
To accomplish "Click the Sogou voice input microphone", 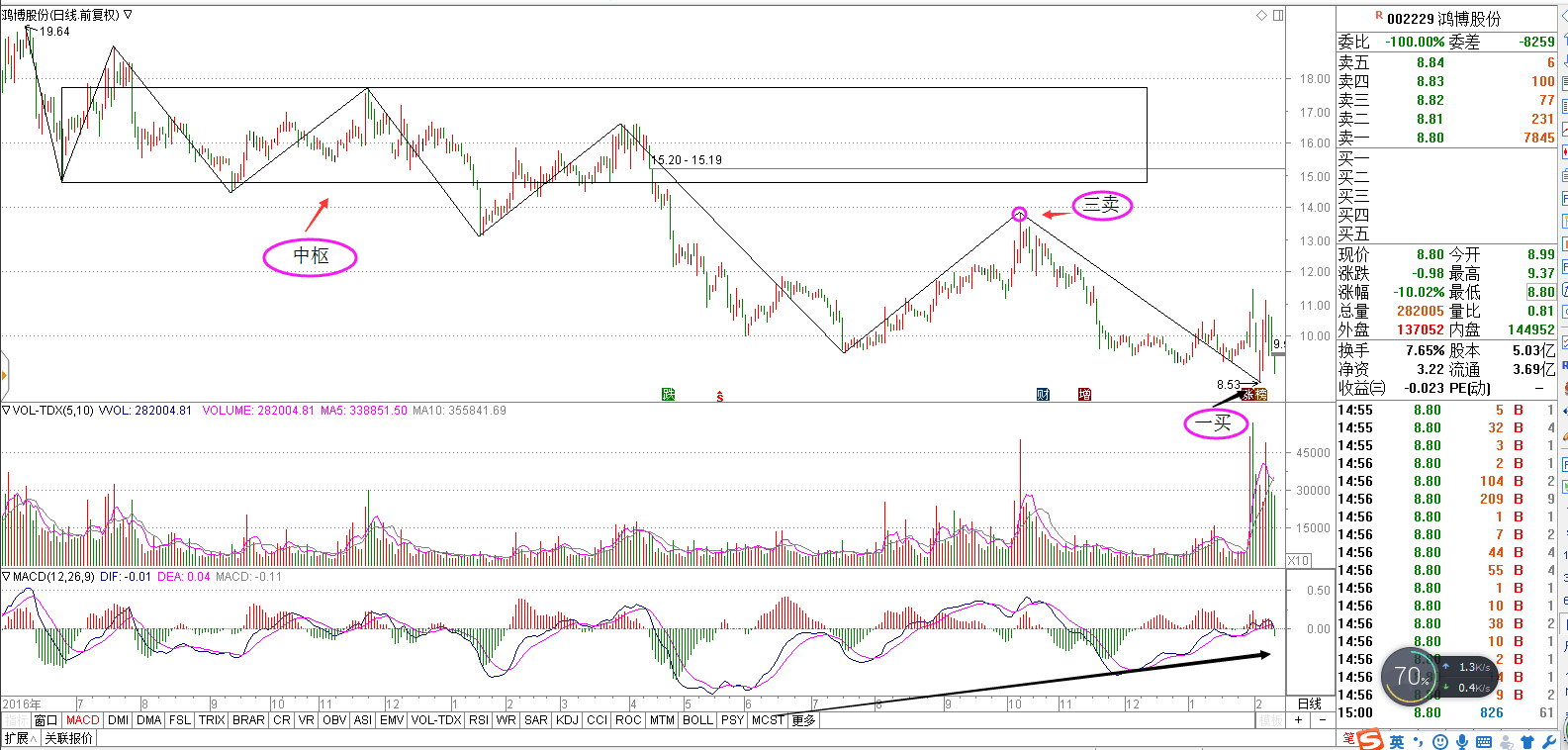I will click(x=1462, y=741).
